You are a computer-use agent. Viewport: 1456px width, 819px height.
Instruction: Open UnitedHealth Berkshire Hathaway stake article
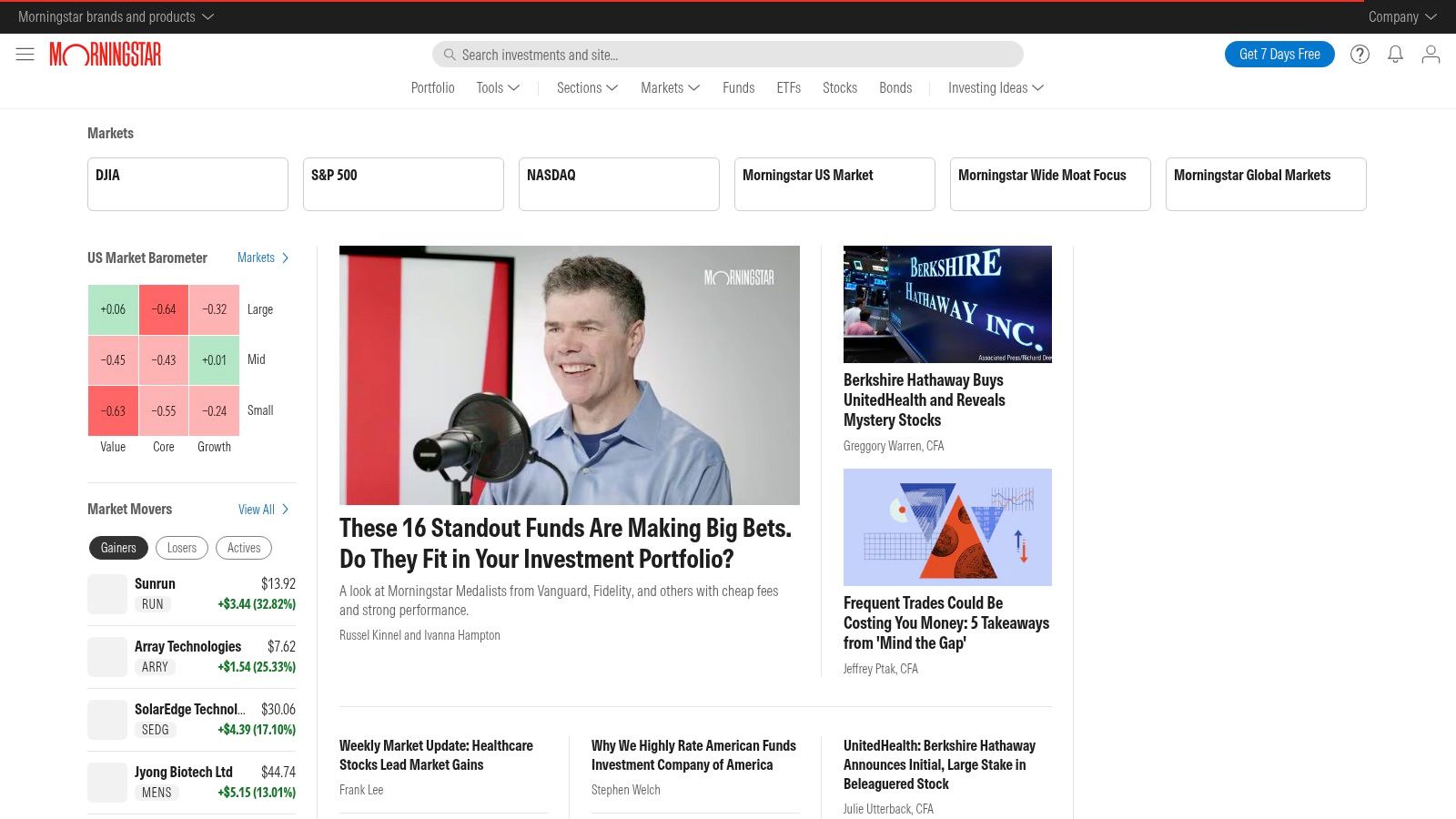tap(939, 765)
